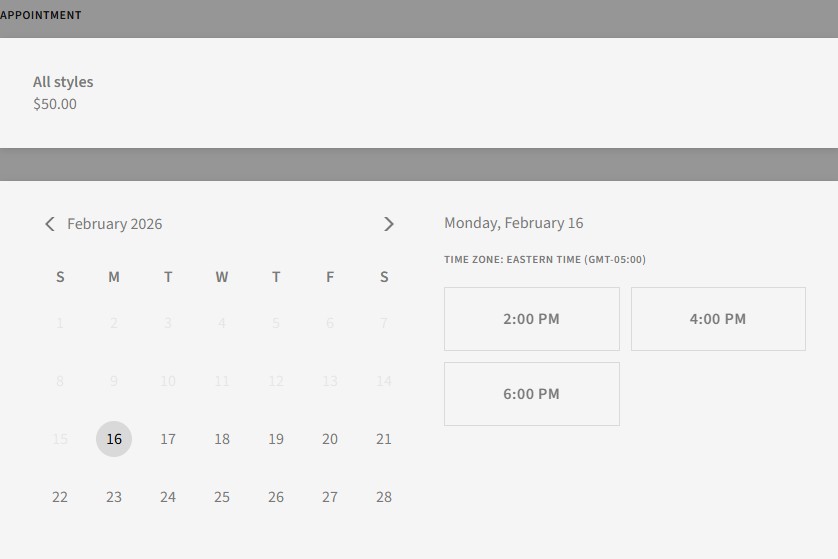Select Sunday, February 22
838x559 pixels.
[60, 497]
